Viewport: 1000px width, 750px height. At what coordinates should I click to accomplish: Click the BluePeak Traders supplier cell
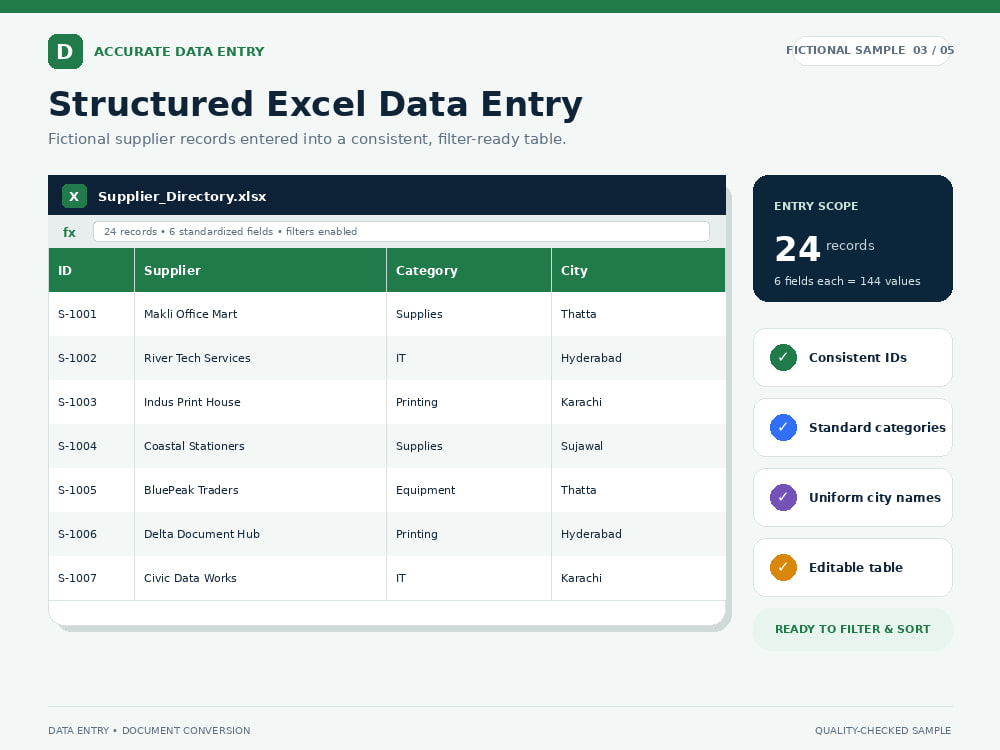click(x=260, y=490)
